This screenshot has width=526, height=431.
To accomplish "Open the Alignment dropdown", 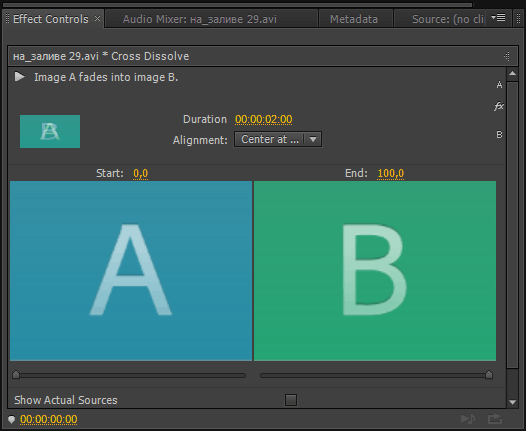I will coord(278,139).
